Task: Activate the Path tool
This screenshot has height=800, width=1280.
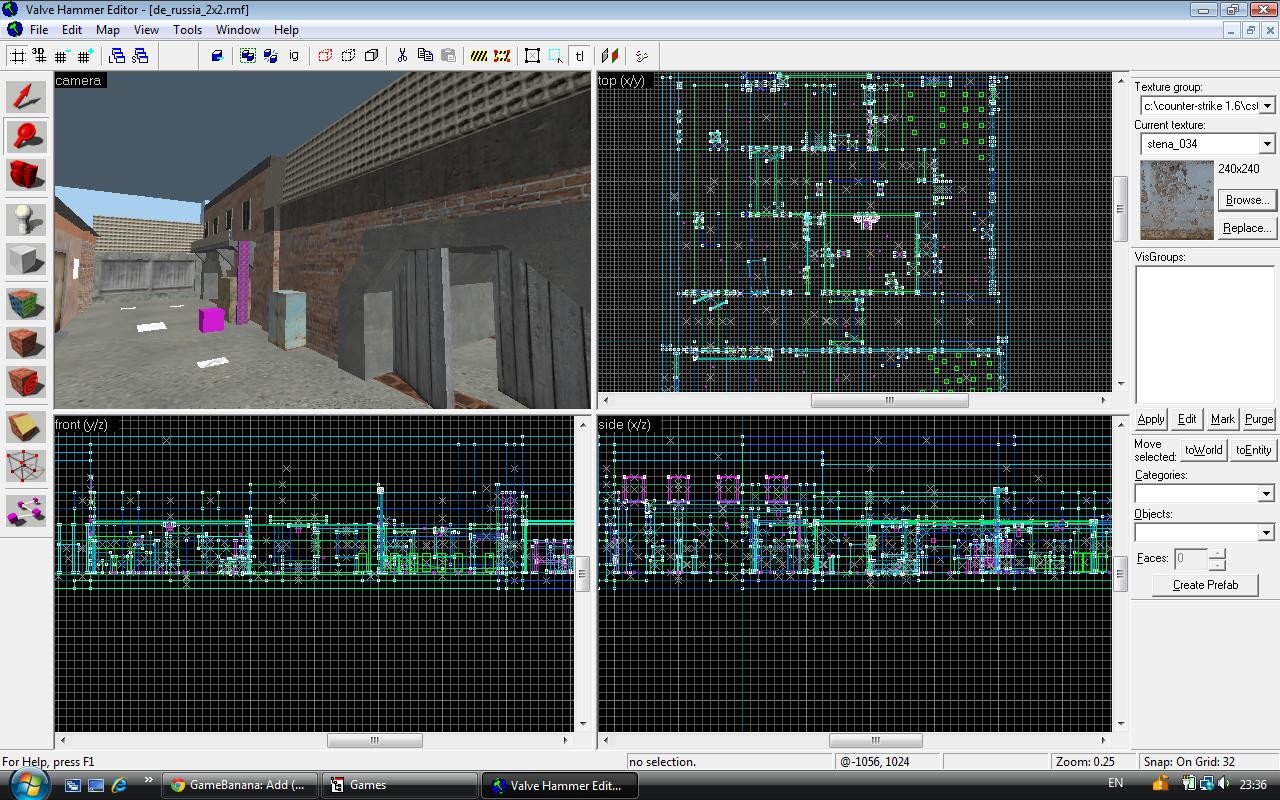Action: 26,511
